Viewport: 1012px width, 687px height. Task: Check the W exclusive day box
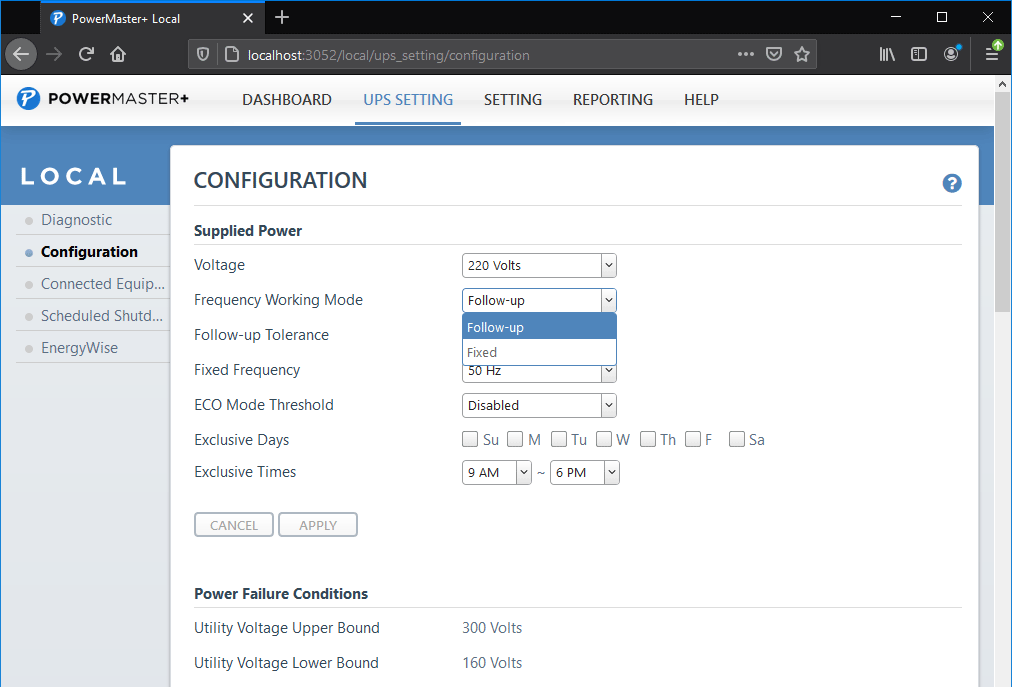[x=605, y=439]
